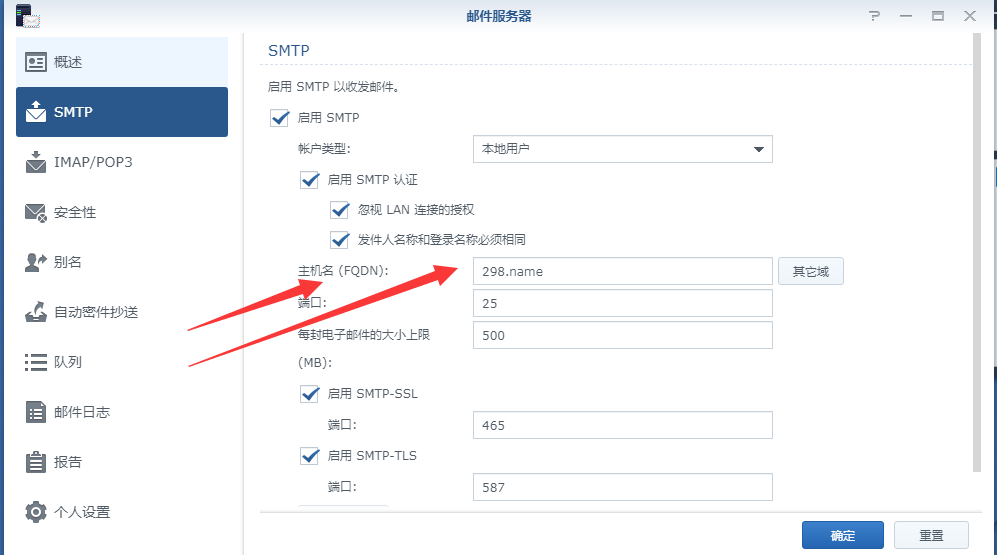Toggle 启用 SMTP-SSL checkbox
997x555 pixels.
310,394
